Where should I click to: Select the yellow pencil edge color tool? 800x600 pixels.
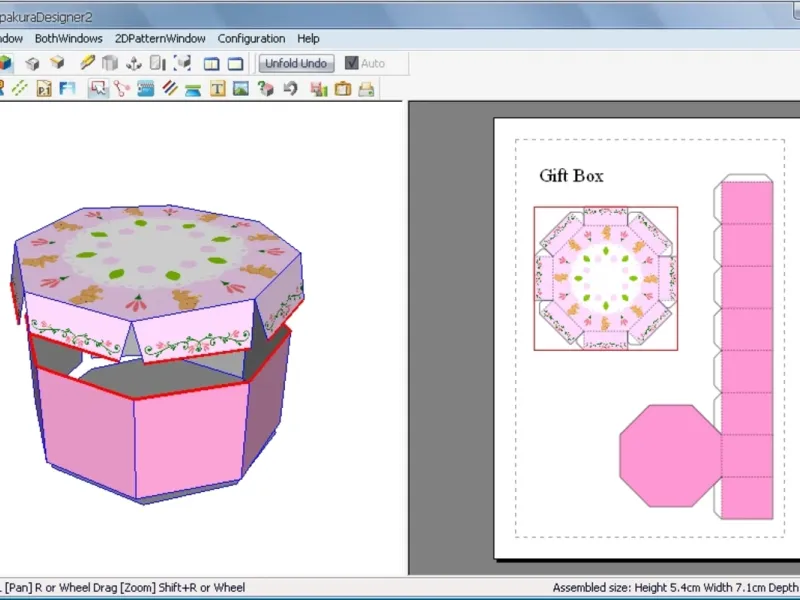[87, 63]
